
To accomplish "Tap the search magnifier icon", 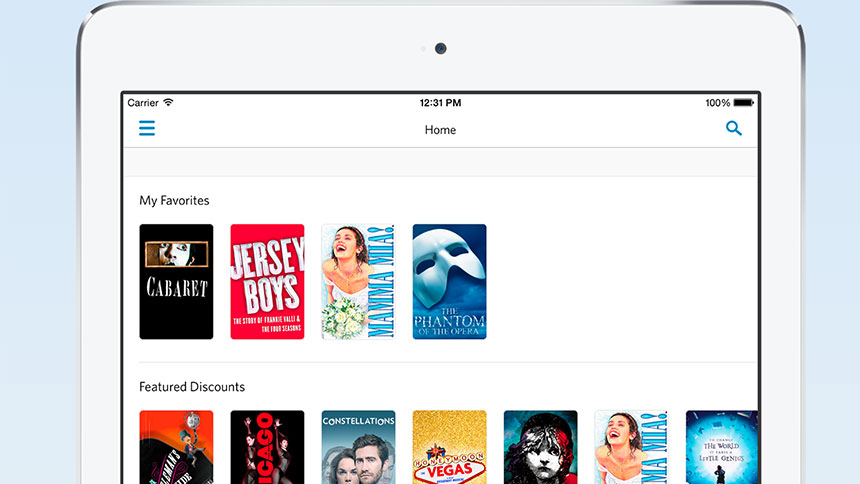I will pos(734,128).
